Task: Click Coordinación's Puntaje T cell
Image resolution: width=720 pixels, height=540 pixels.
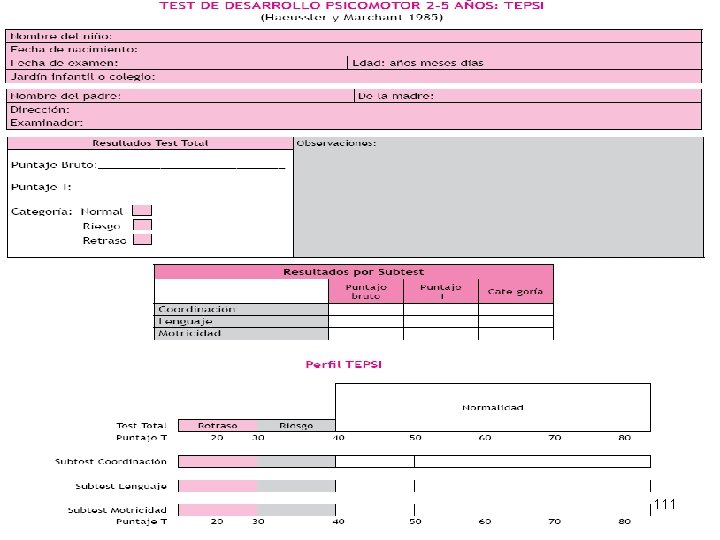Action: tap(441, 309)
